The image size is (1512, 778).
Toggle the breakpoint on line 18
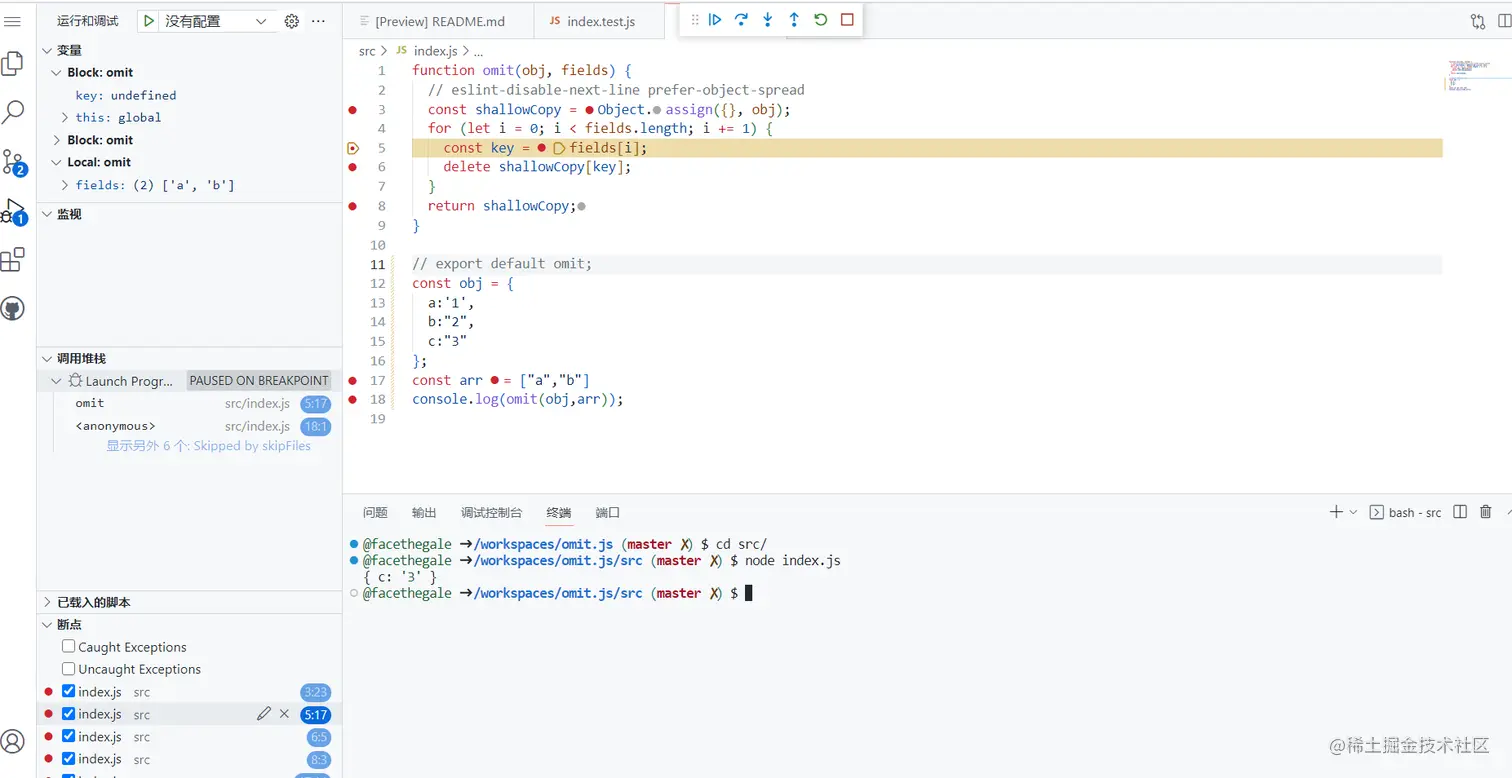[352, 399]
